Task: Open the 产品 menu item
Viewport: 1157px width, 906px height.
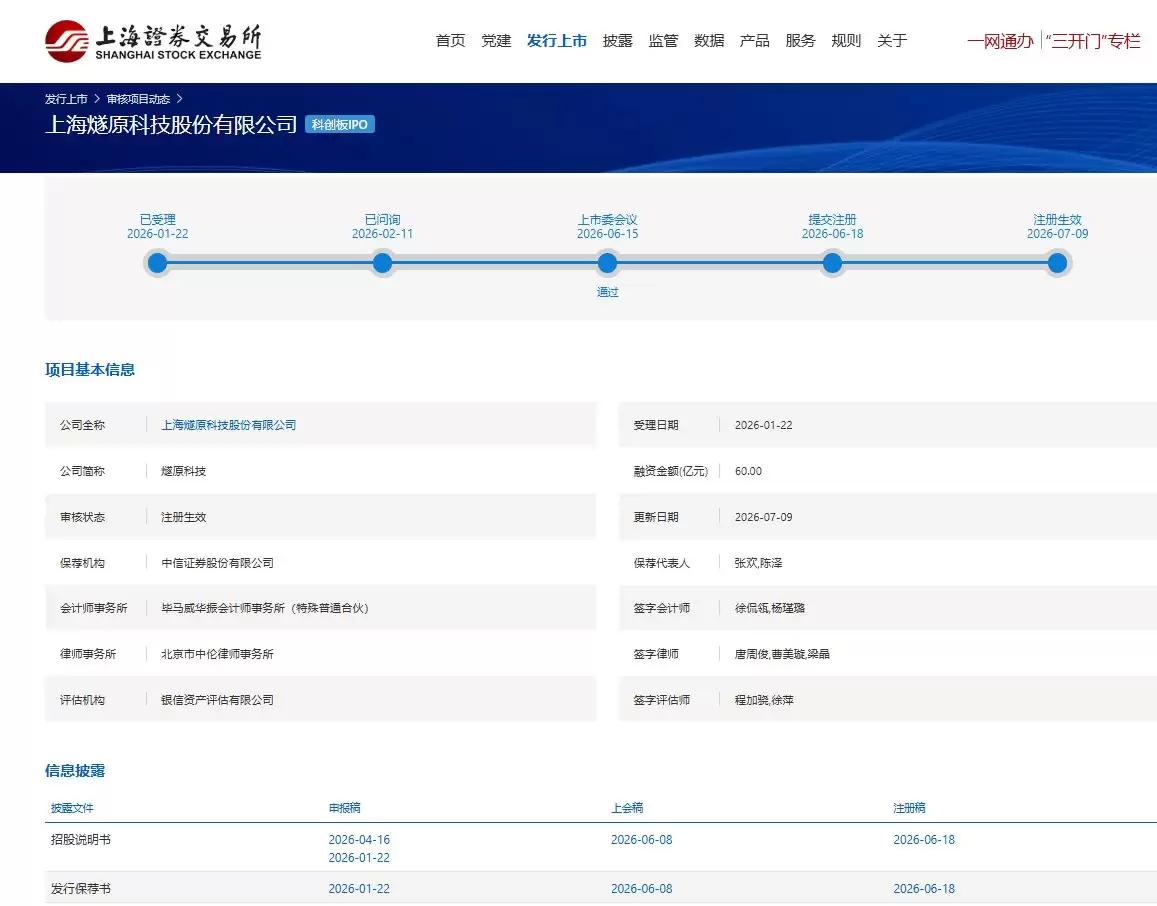Action: [755, 41]
